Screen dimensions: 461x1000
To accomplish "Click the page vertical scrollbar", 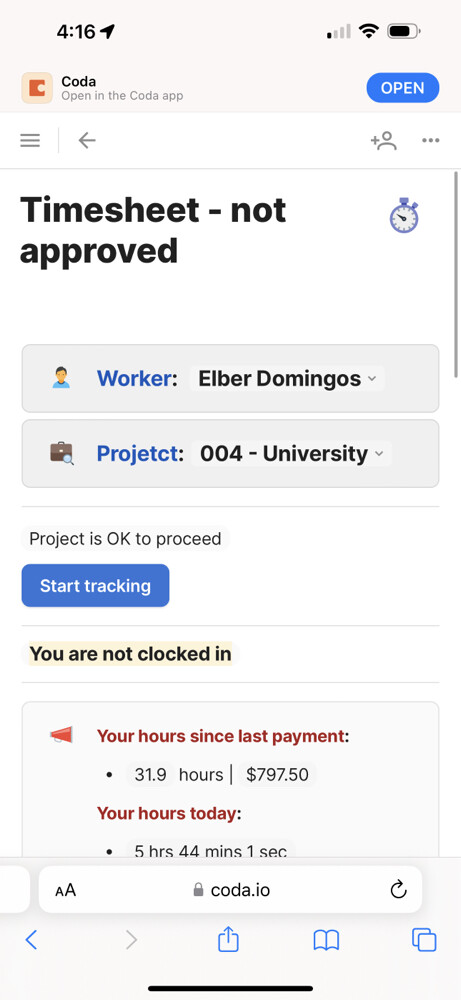I will (456, 274).
